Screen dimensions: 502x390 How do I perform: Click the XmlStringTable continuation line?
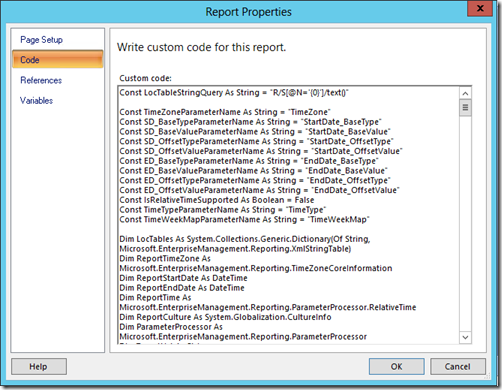[x=235, y=249]
